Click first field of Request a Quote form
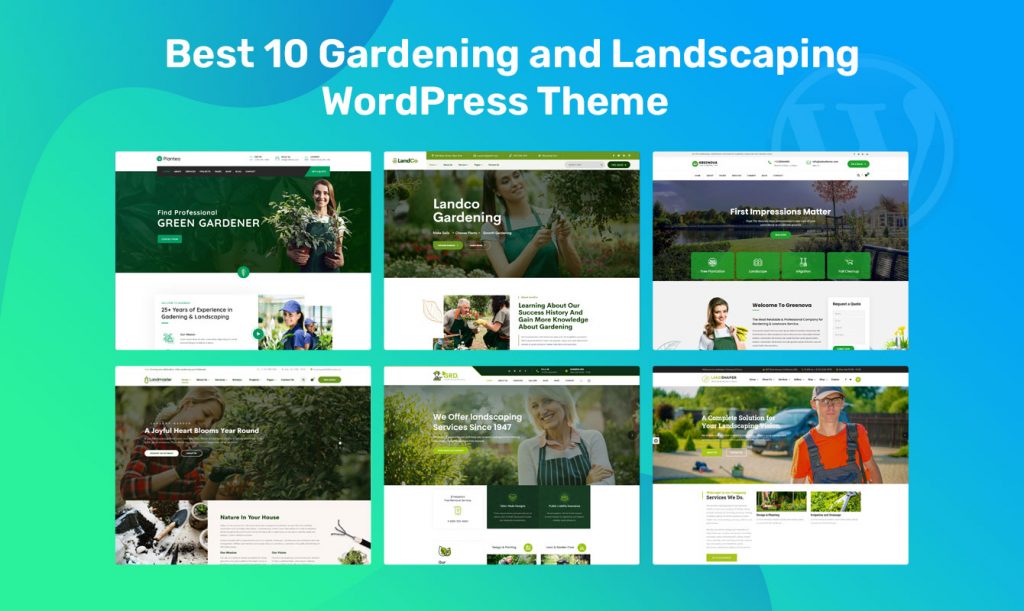The height and width of the screenshot is (611, 1024). click(x=849, y=314)
